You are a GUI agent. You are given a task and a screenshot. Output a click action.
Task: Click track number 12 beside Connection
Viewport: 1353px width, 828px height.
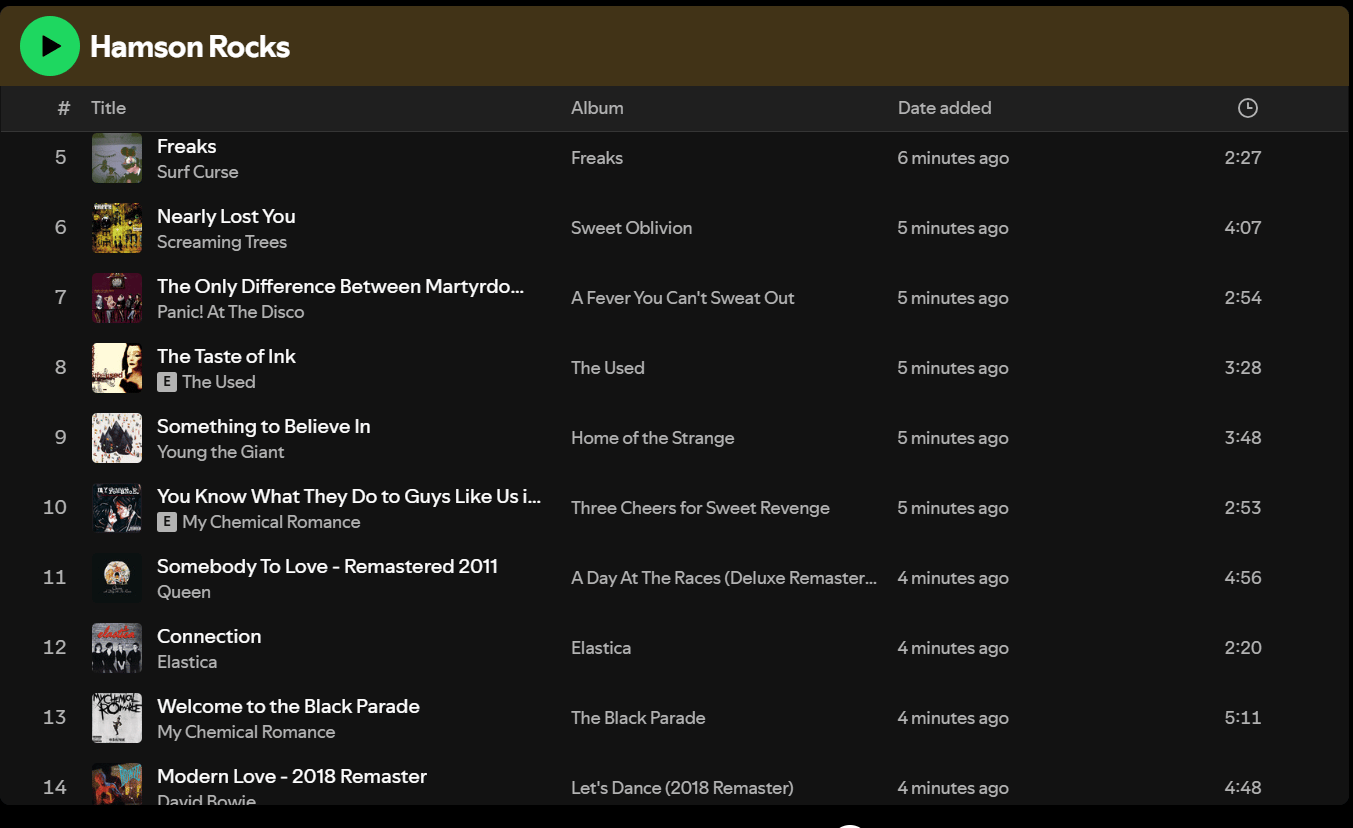click(55, 648)
